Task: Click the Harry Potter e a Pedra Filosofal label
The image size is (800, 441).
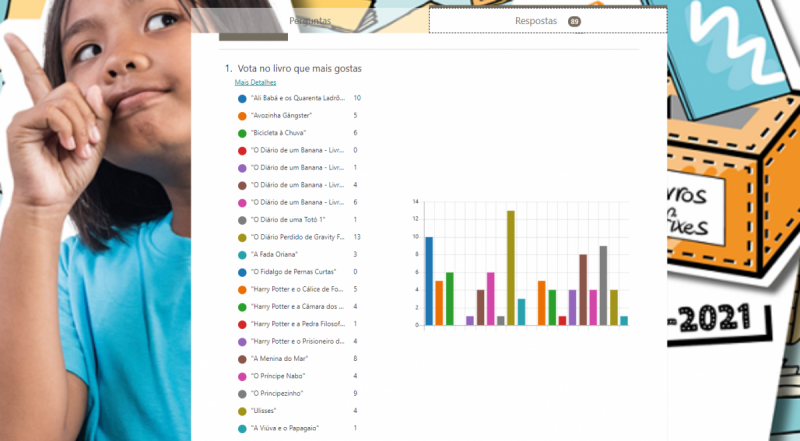Action: (298, 324)
